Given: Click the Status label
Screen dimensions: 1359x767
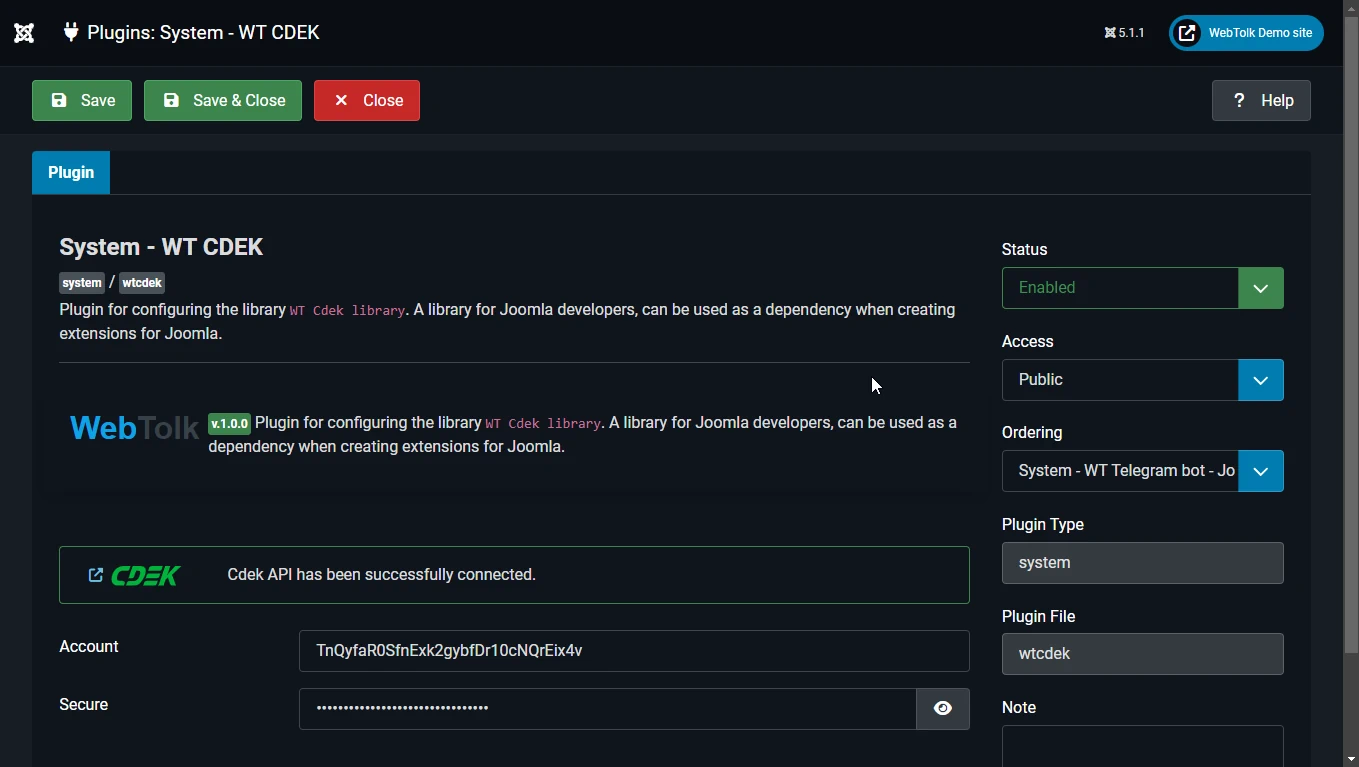Looking at the screenshot, I should (x=1024, y=250).
